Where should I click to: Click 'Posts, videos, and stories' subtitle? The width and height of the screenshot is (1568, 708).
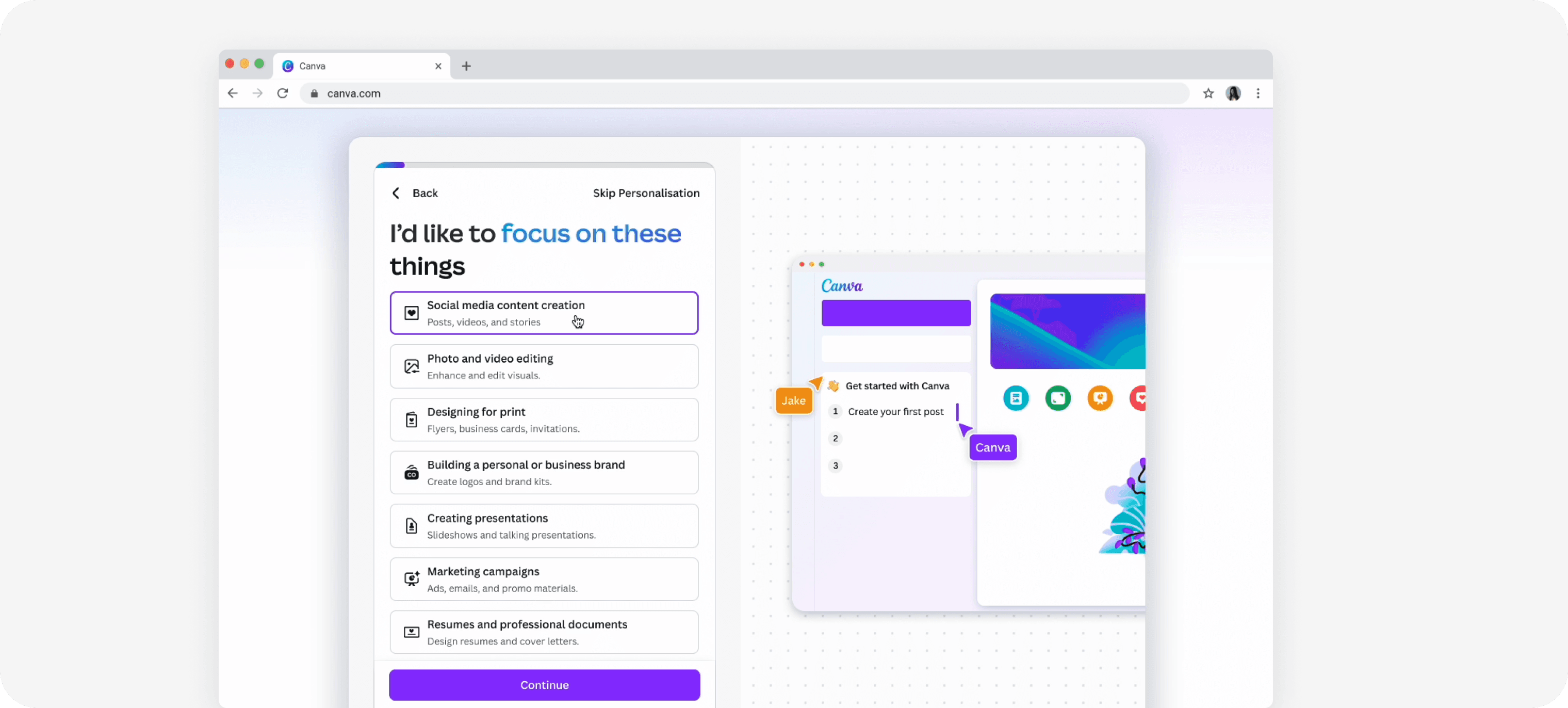pos(483,322)
